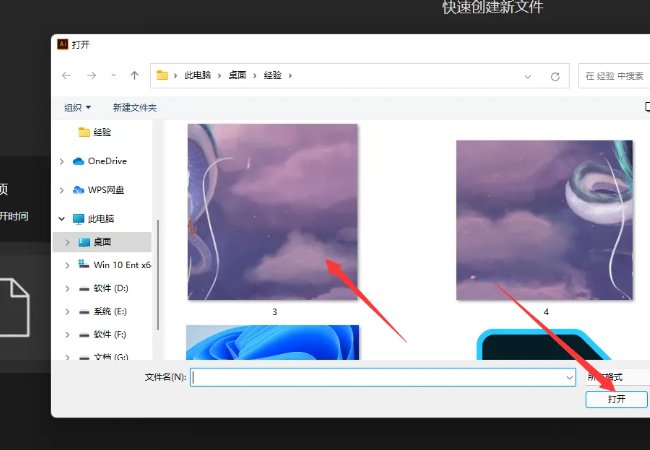Expand chevron after 经验 in path
Image resolution: width=650 pixels, height=450 pixels.
click(x=290, y=76)
